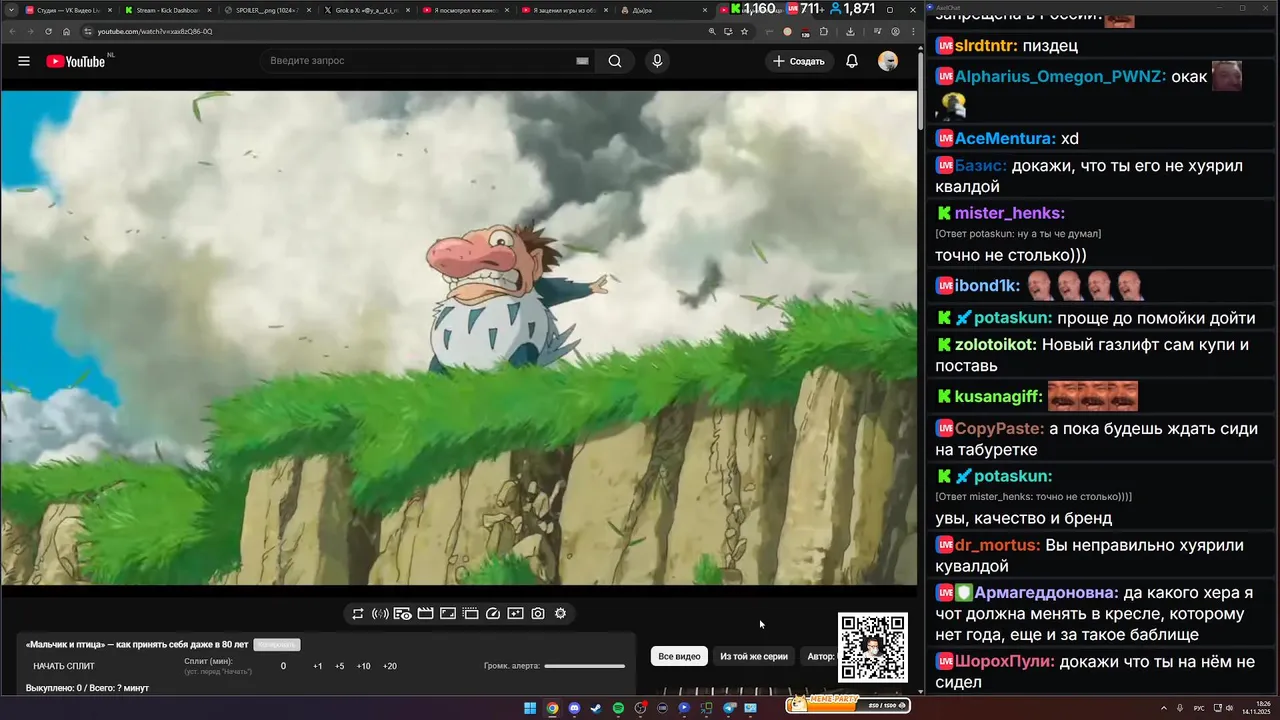Click the eye-screen icon in player toolbar
Screen dimensions: 1280x720
pos(403,613)
